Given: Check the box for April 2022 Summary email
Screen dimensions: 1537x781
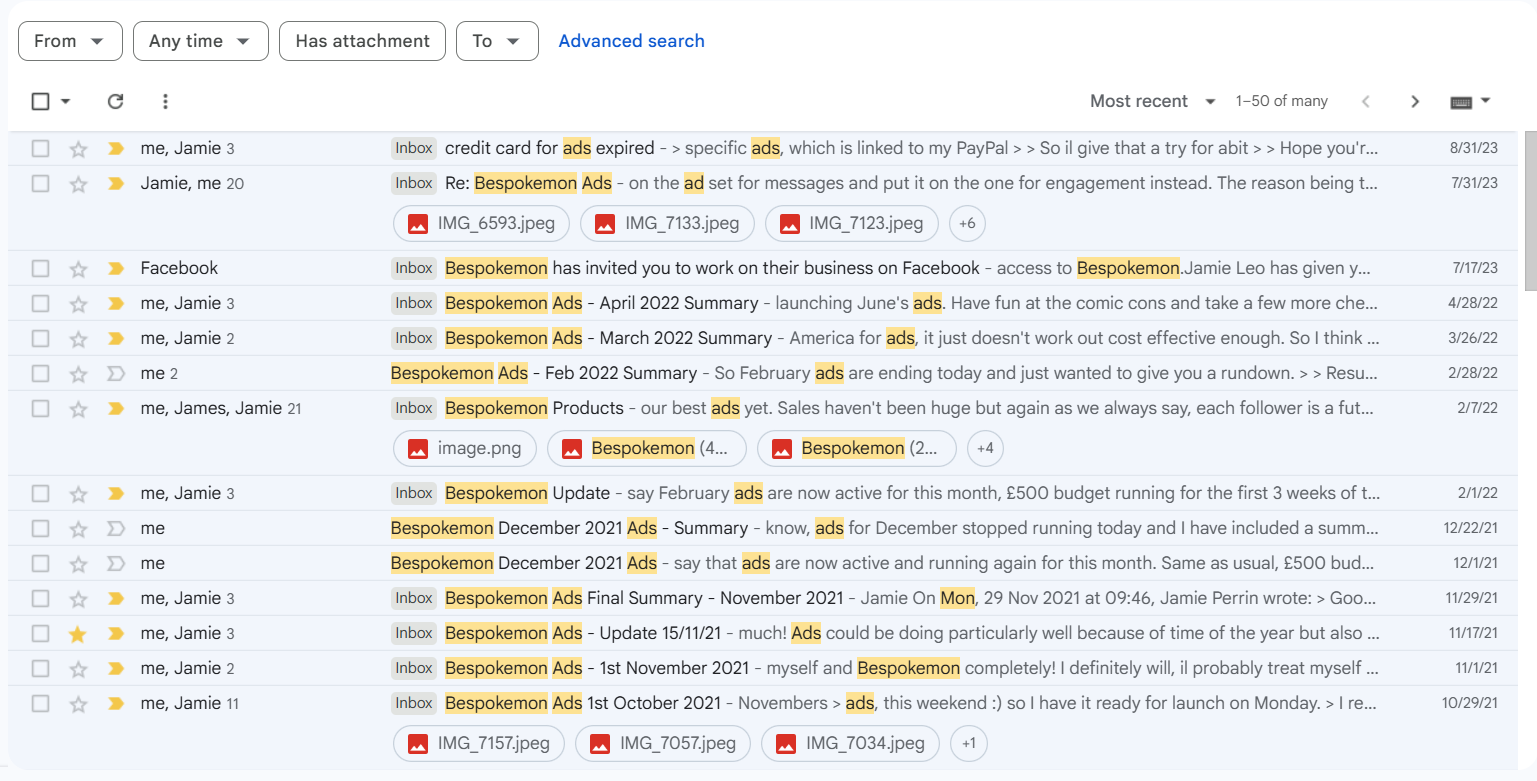Looking at the screenshot, I should pyautogui.click(x=40, y=304).
